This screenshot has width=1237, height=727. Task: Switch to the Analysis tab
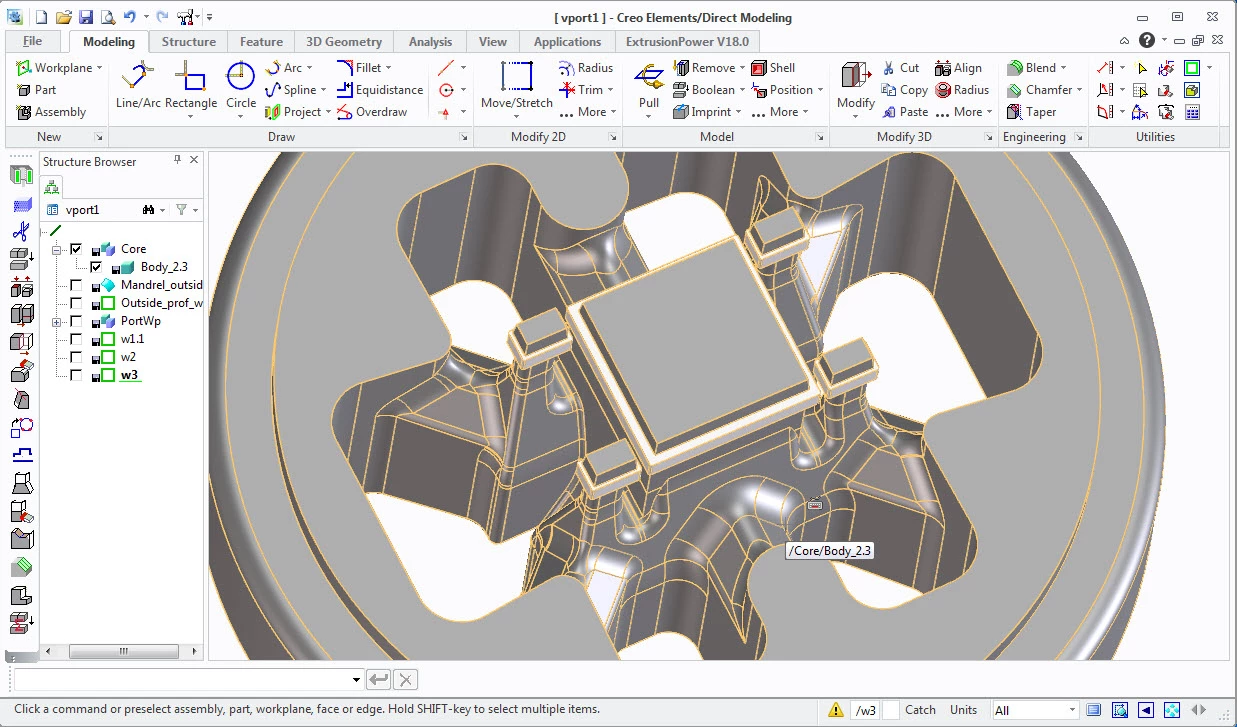[430, 42]
